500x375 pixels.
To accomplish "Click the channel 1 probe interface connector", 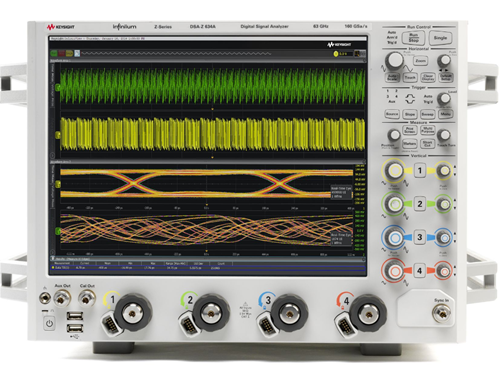I will [x=111, y=324].
